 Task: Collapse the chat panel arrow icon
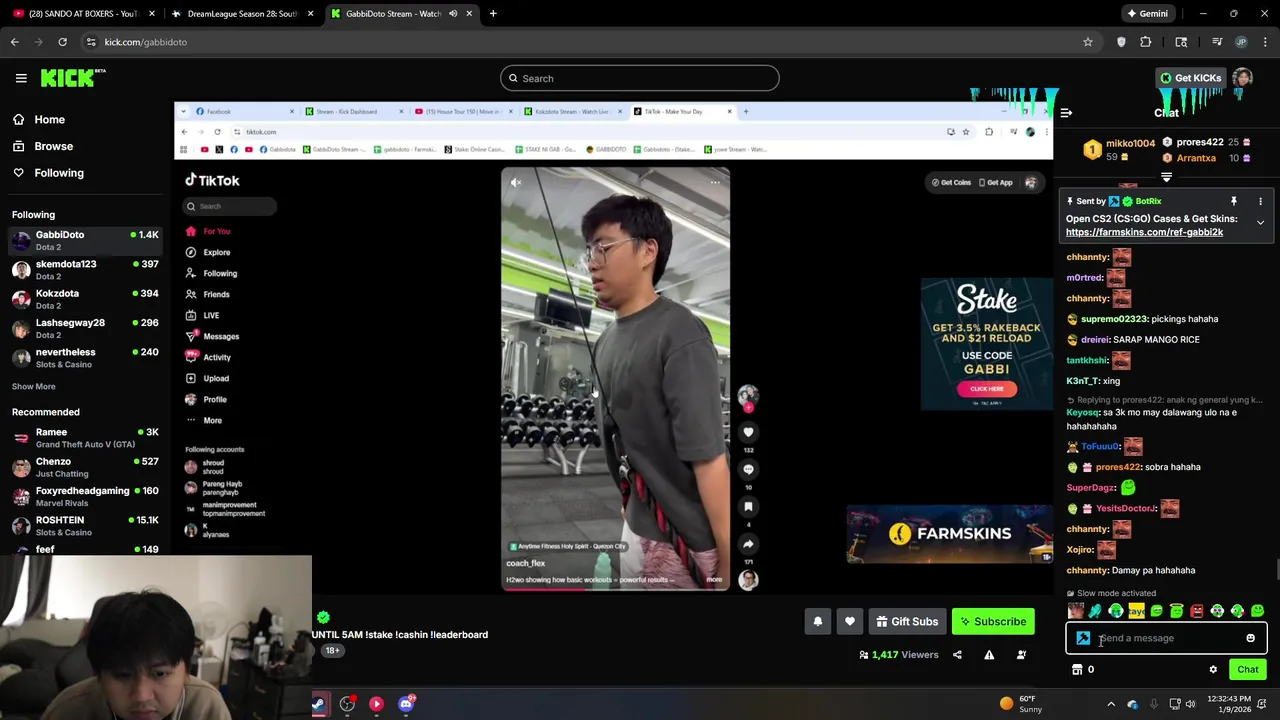[1066, 113]
